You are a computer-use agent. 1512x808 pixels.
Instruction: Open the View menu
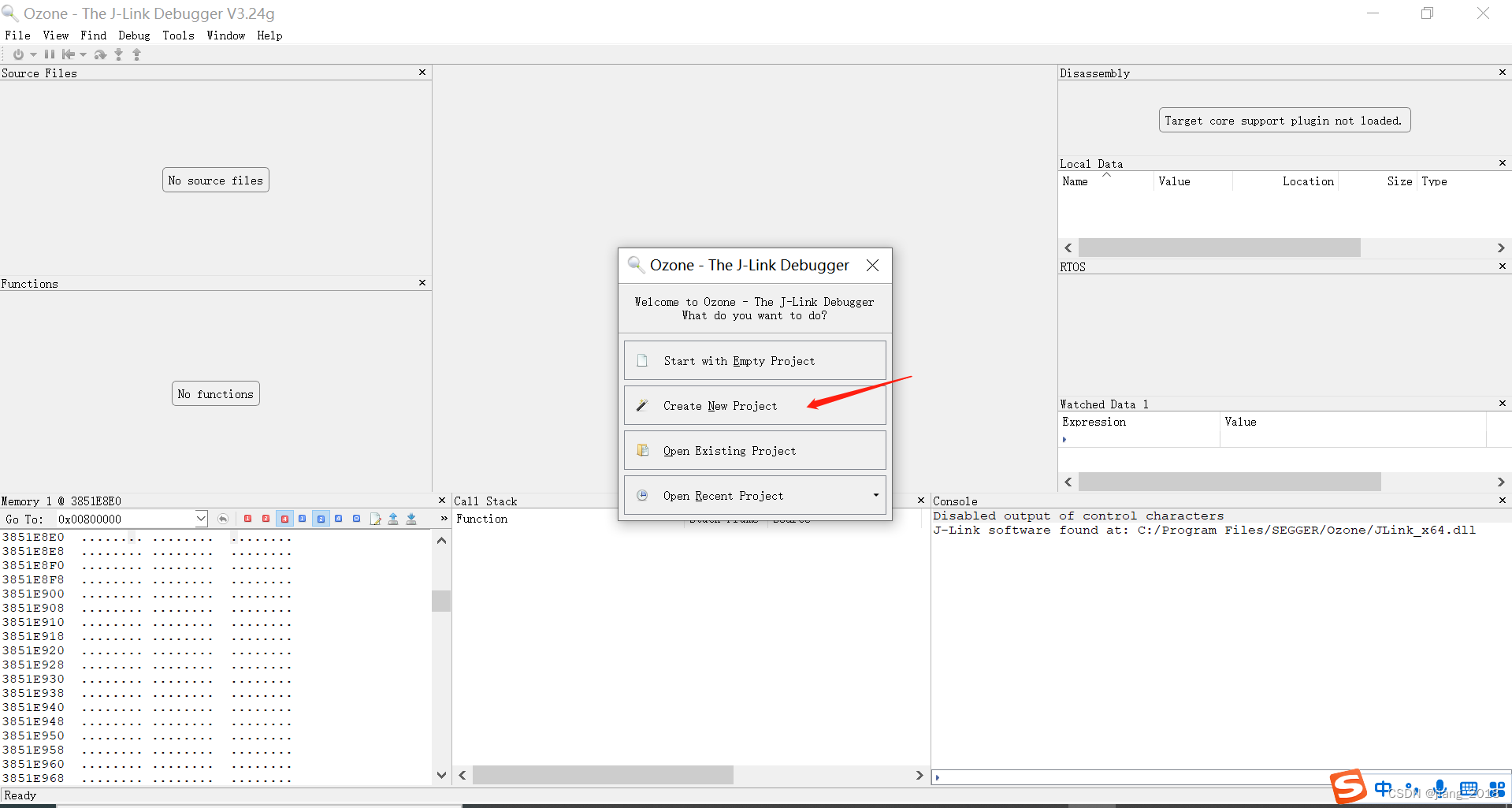point(56,35)
